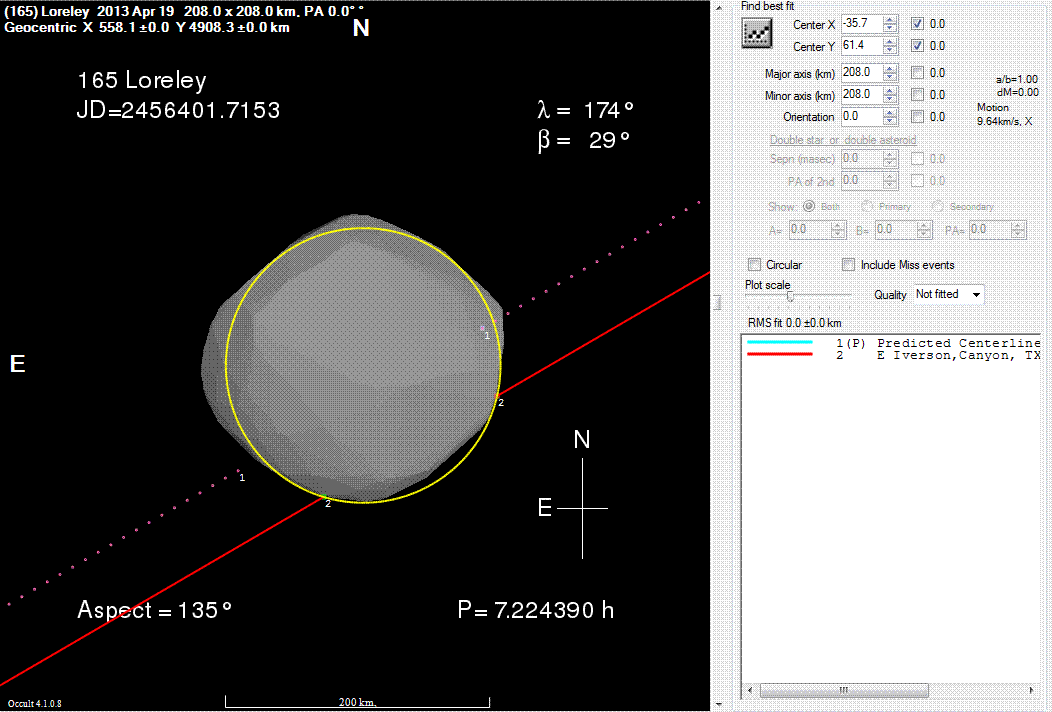1052x712 pixels.
Task: Click the Minor axis (km) value field
Action: (862, 95)
